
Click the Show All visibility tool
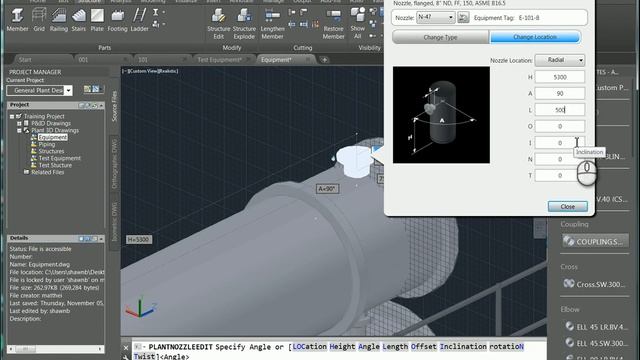[358, 24]
